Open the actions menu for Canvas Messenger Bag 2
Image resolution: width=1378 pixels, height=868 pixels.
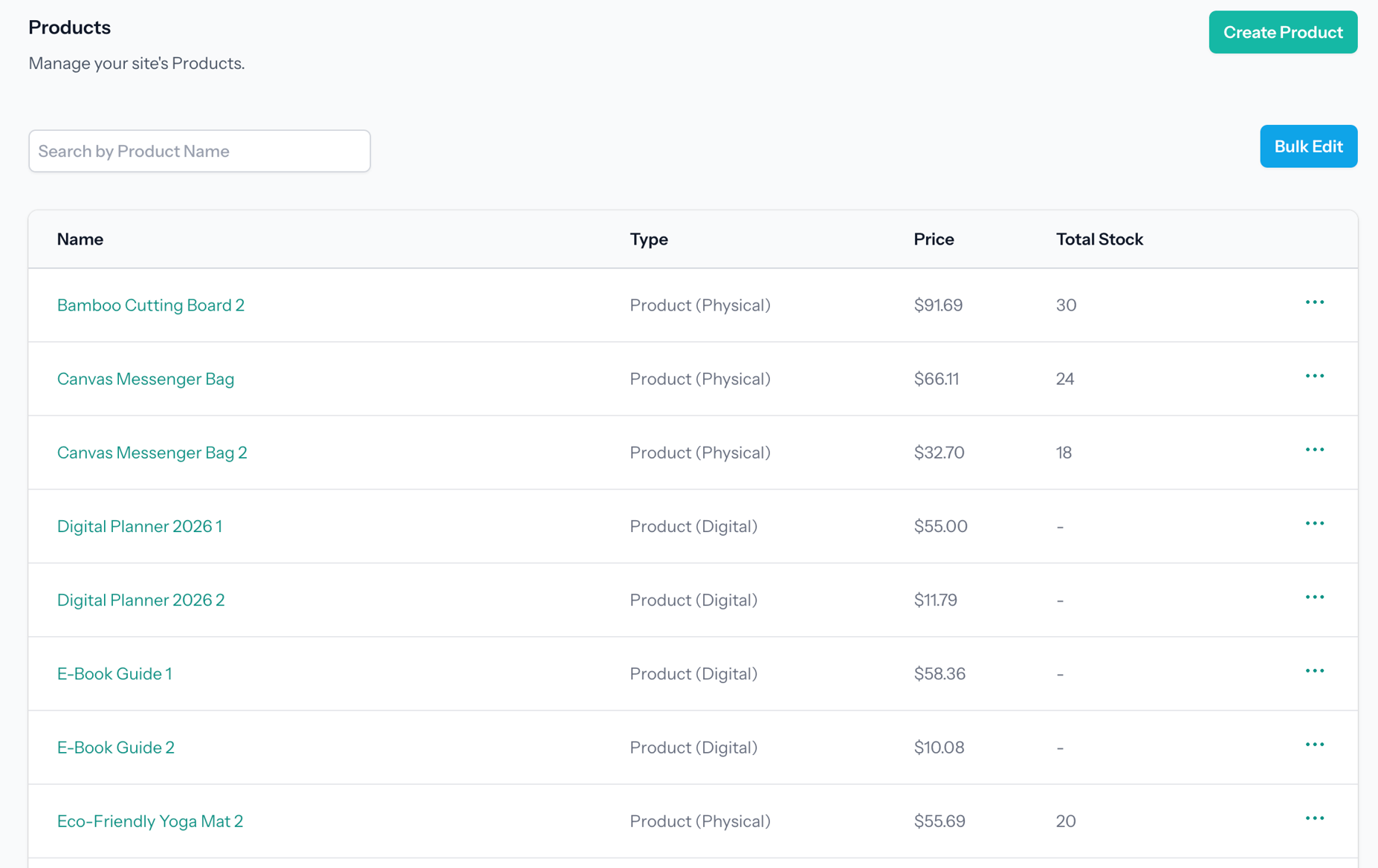[x=1315, y=450]
